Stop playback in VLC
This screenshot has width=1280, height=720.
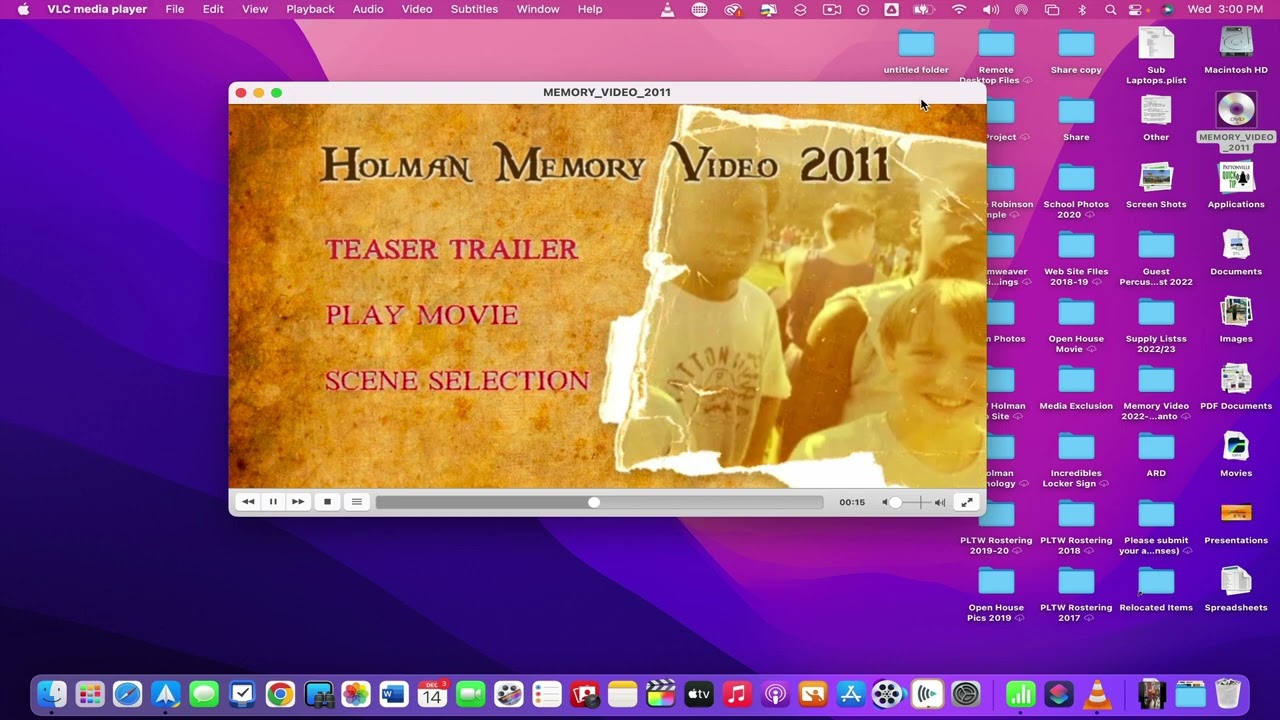point(327,502)
